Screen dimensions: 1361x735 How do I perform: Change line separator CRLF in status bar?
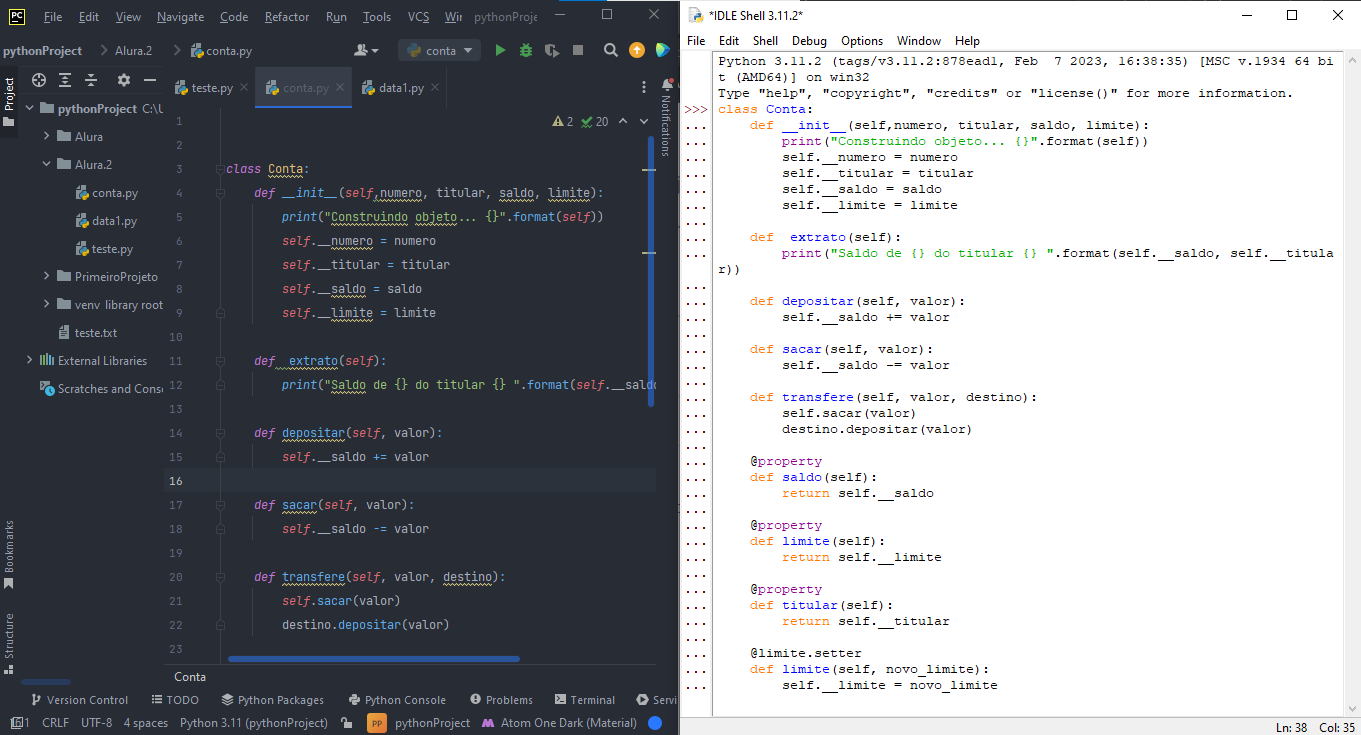coord(56,723)
